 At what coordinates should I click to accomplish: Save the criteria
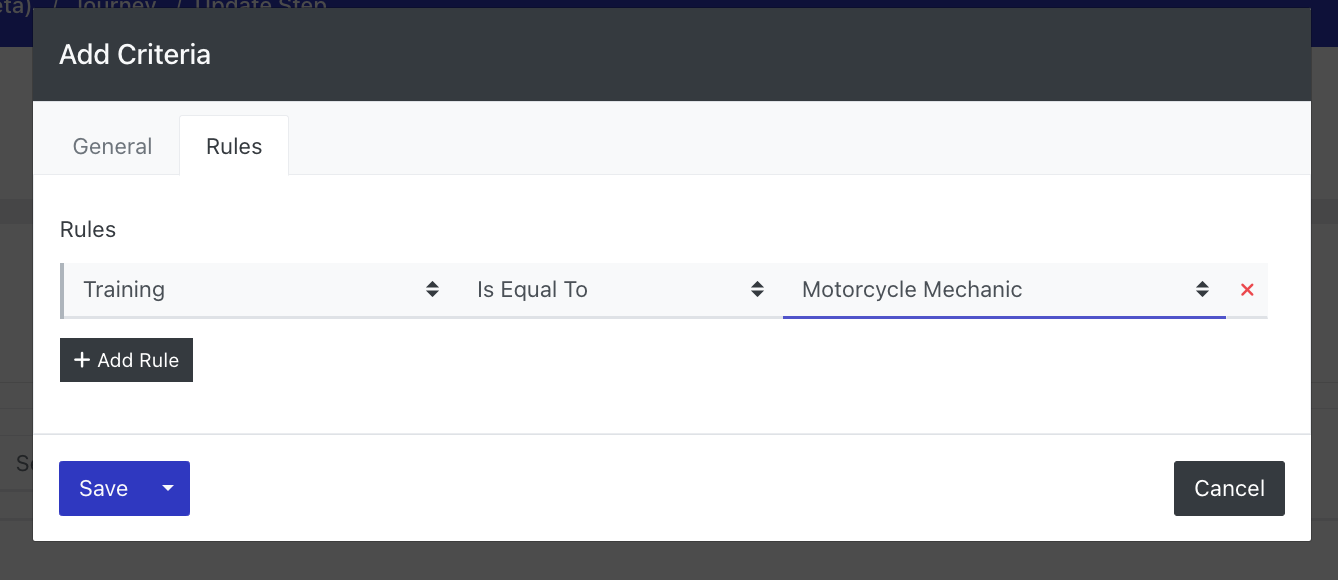pos(103,488)
